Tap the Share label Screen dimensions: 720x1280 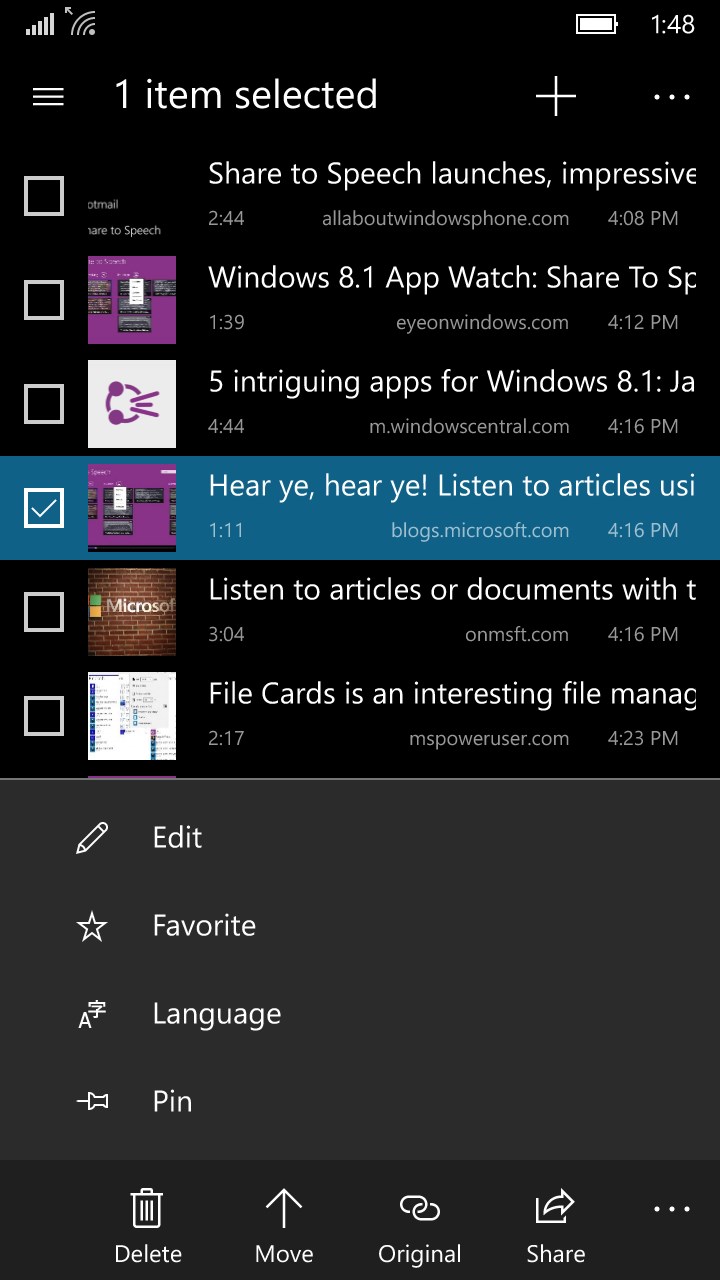click(x=556, y=1254)
